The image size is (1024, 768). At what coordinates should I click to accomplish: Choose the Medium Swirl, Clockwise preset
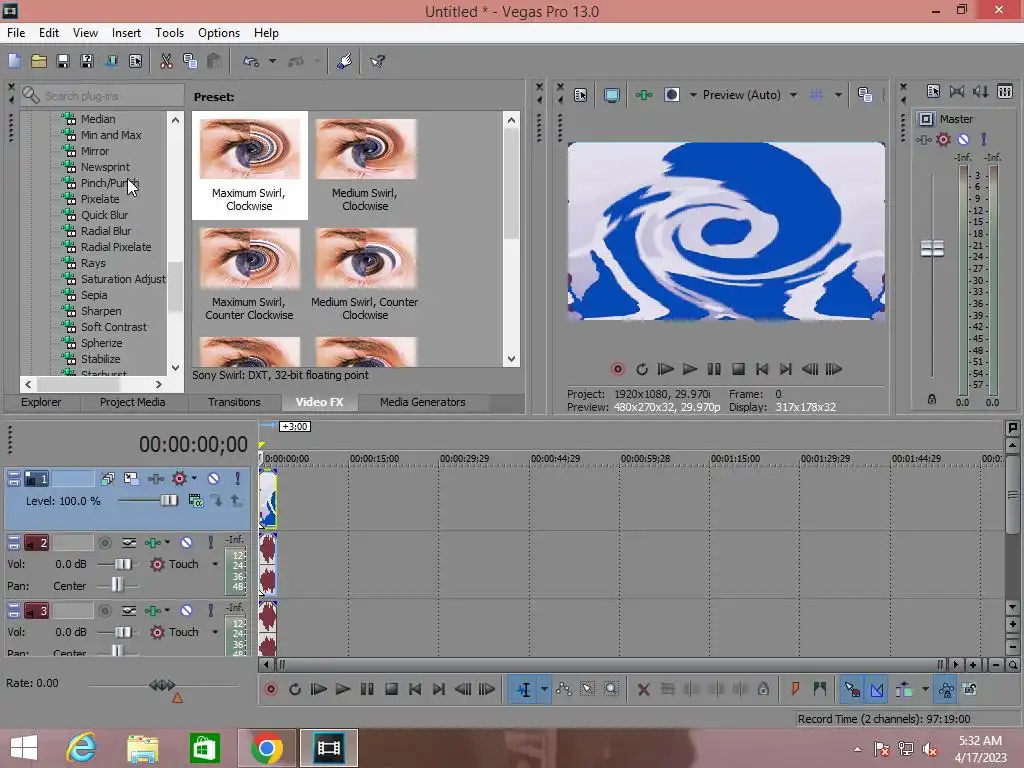pyautogui.click(x=365, y=165)
